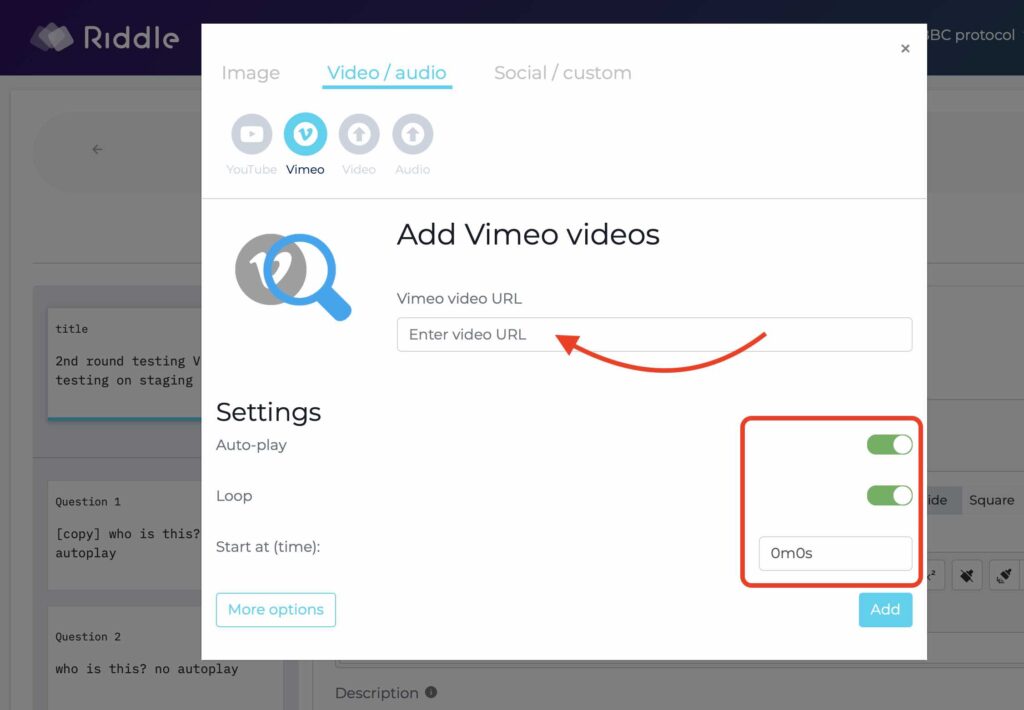This screenshot has height=710, width=1024.
Task: Select the YouTube source icon
Action: point(251,135)
